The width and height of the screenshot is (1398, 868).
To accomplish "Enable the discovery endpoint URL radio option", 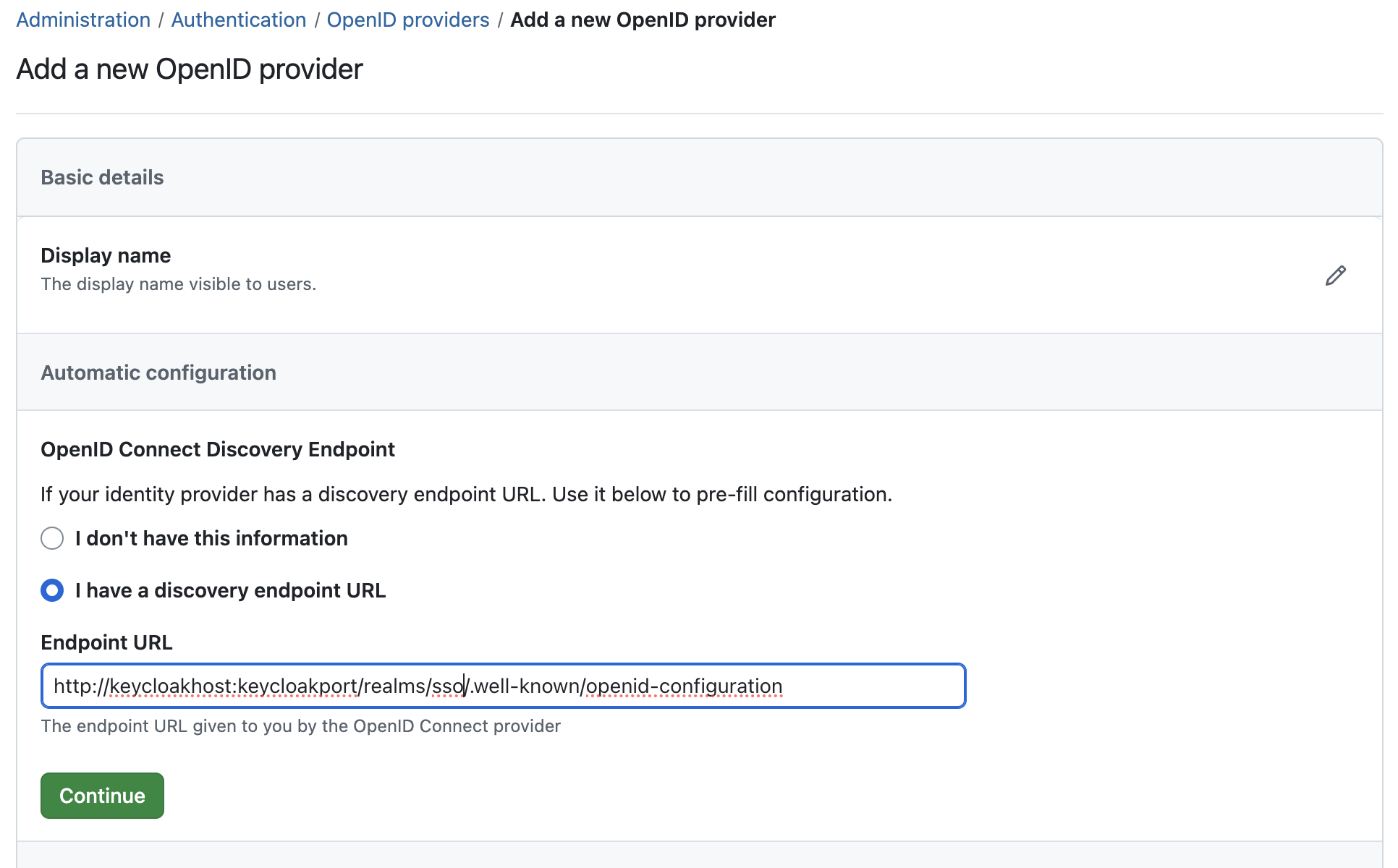I will (52, 591).
